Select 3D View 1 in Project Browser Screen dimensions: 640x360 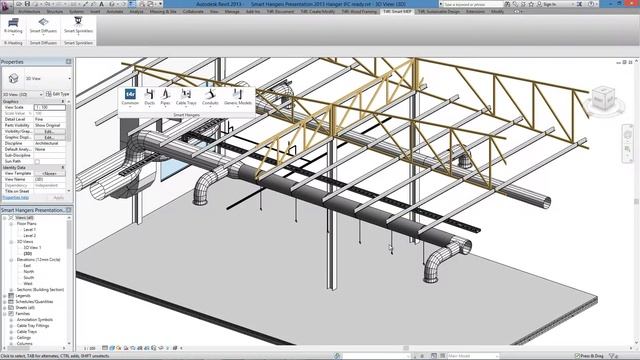pyautogui.click(x=32, y=248)
